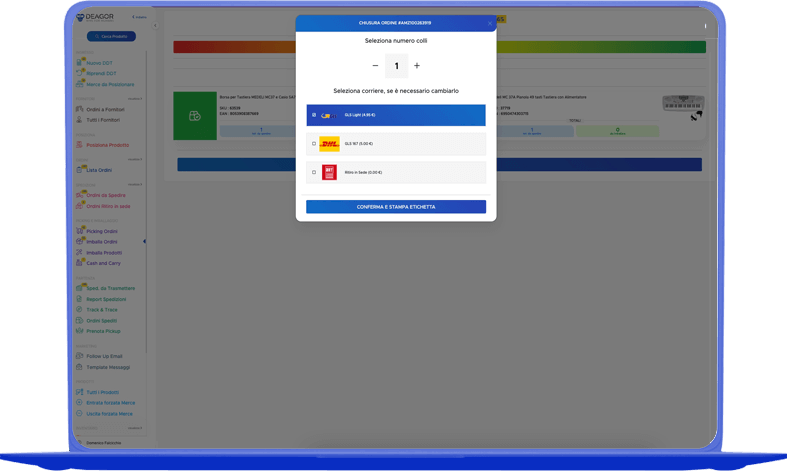Viewport: 787px width, 471px height.
Task: Collapse the sidebar with the chevron button
Action: click(155, 26)
